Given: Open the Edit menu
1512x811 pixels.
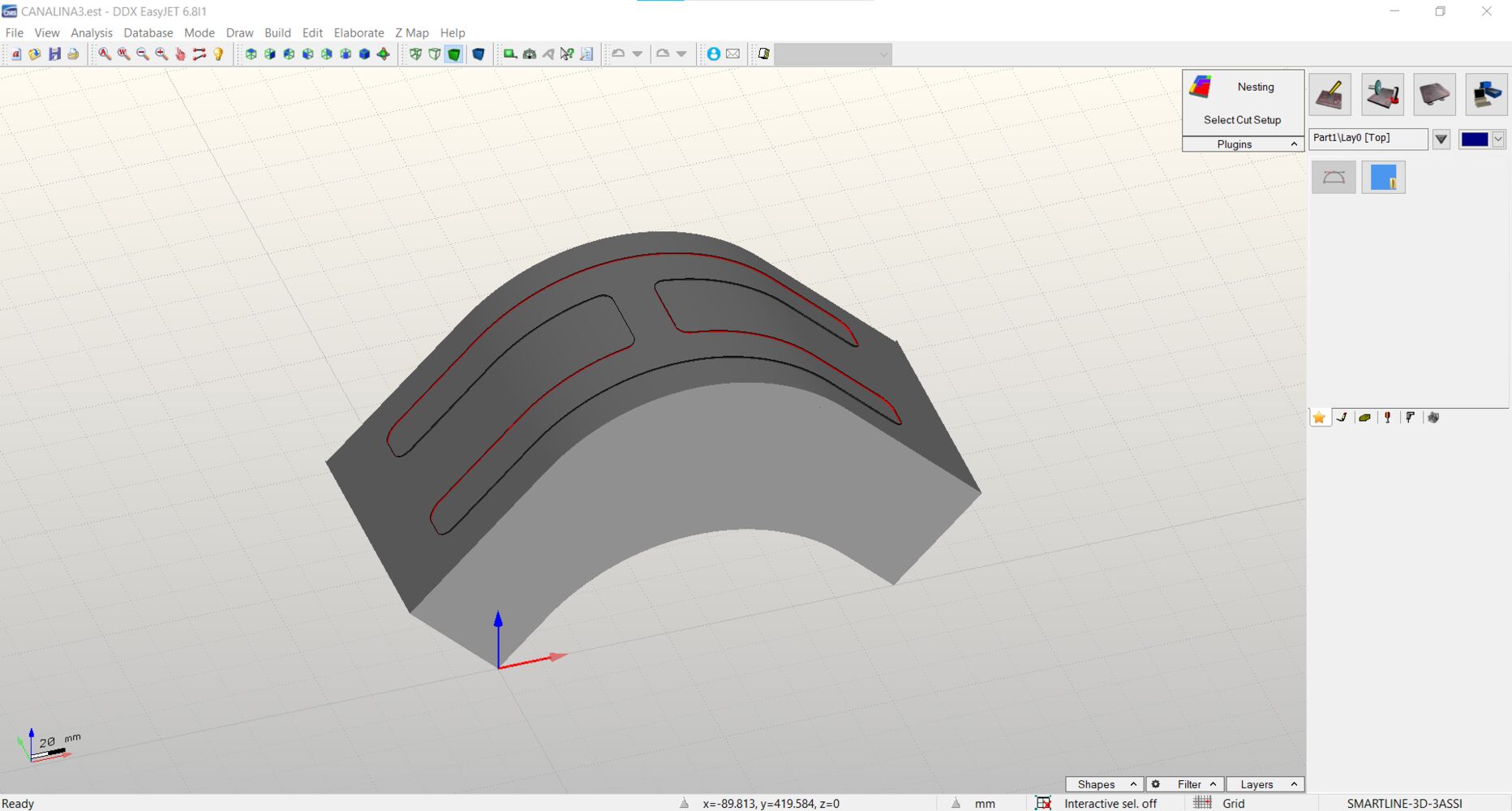Looking at the screenshot, I should coord(312,32).
